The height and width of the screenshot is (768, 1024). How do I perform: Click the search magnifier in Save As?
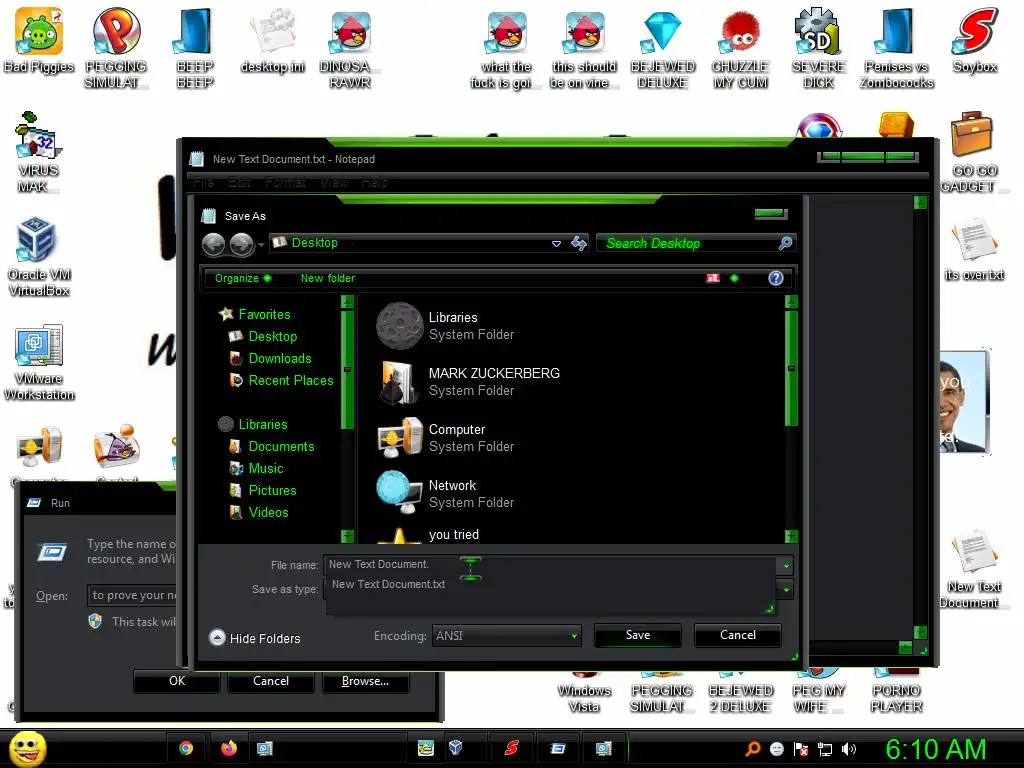(785, 243)
